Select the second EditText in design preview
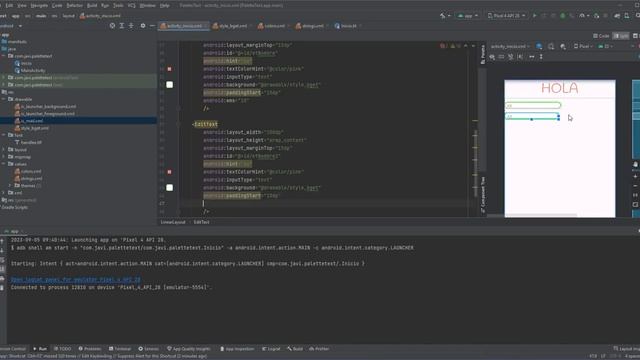This screenshot has height=360, width=640. pos(532,117)
